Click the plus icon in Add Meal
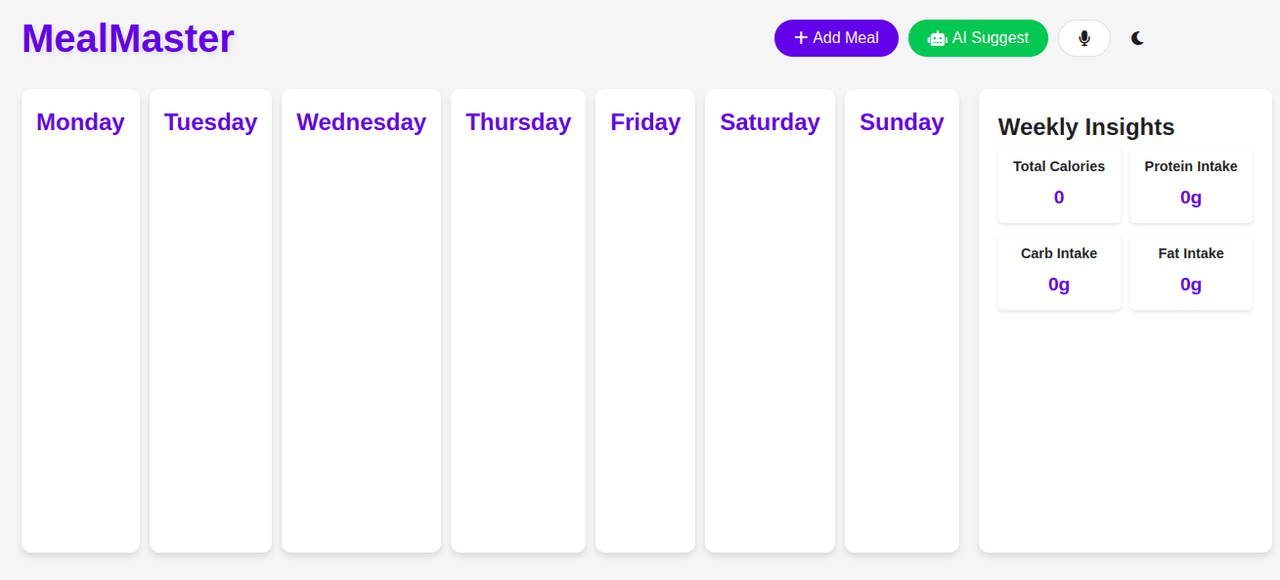The height and width of the screenshot is (580, 1280). pyautogui.click(x=801, y=38)
